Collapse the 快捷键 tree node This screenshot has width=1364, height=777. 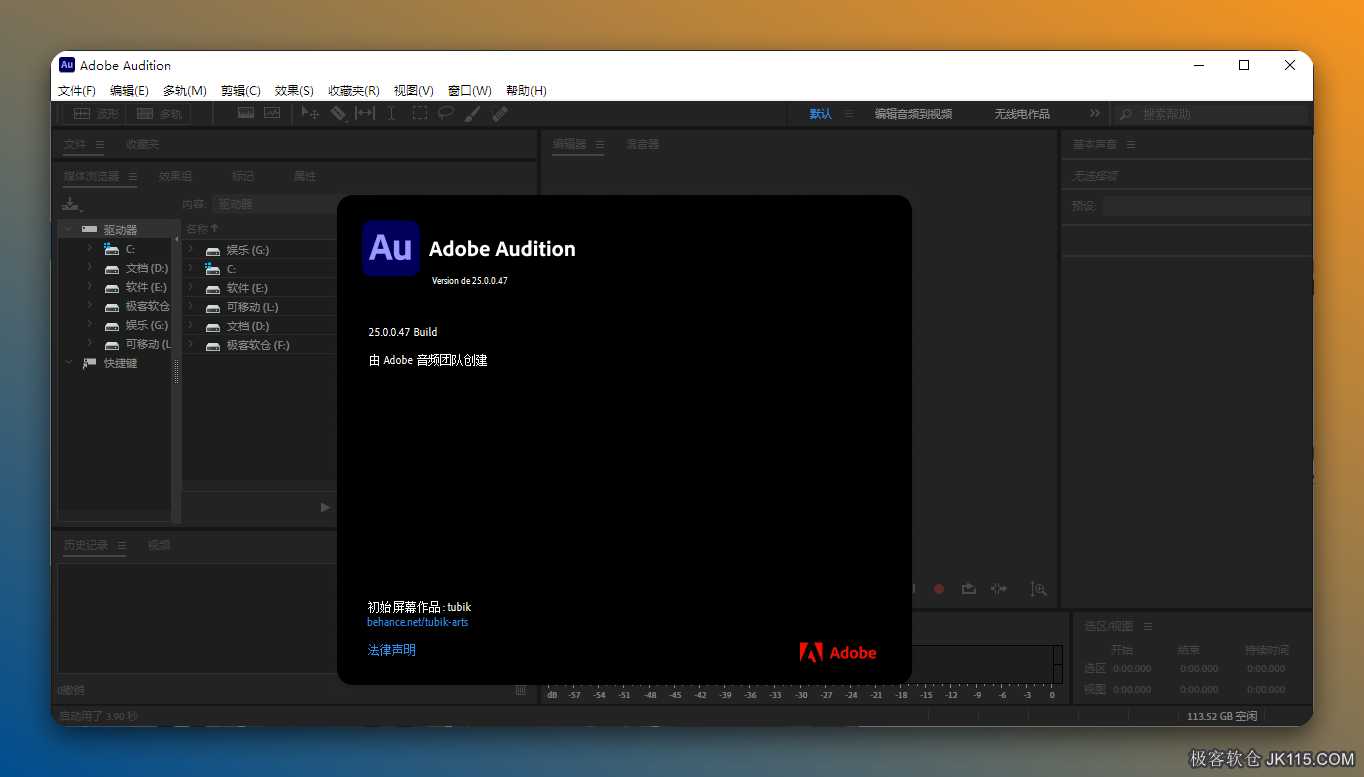pos(68,362)
